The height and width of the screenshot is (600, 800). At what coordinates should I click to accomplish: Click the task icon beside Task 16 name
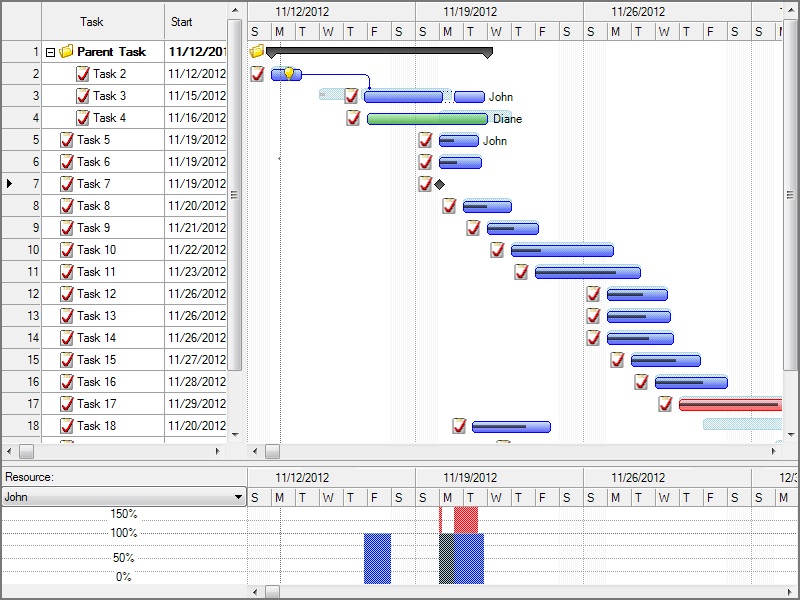pos(67,382)
